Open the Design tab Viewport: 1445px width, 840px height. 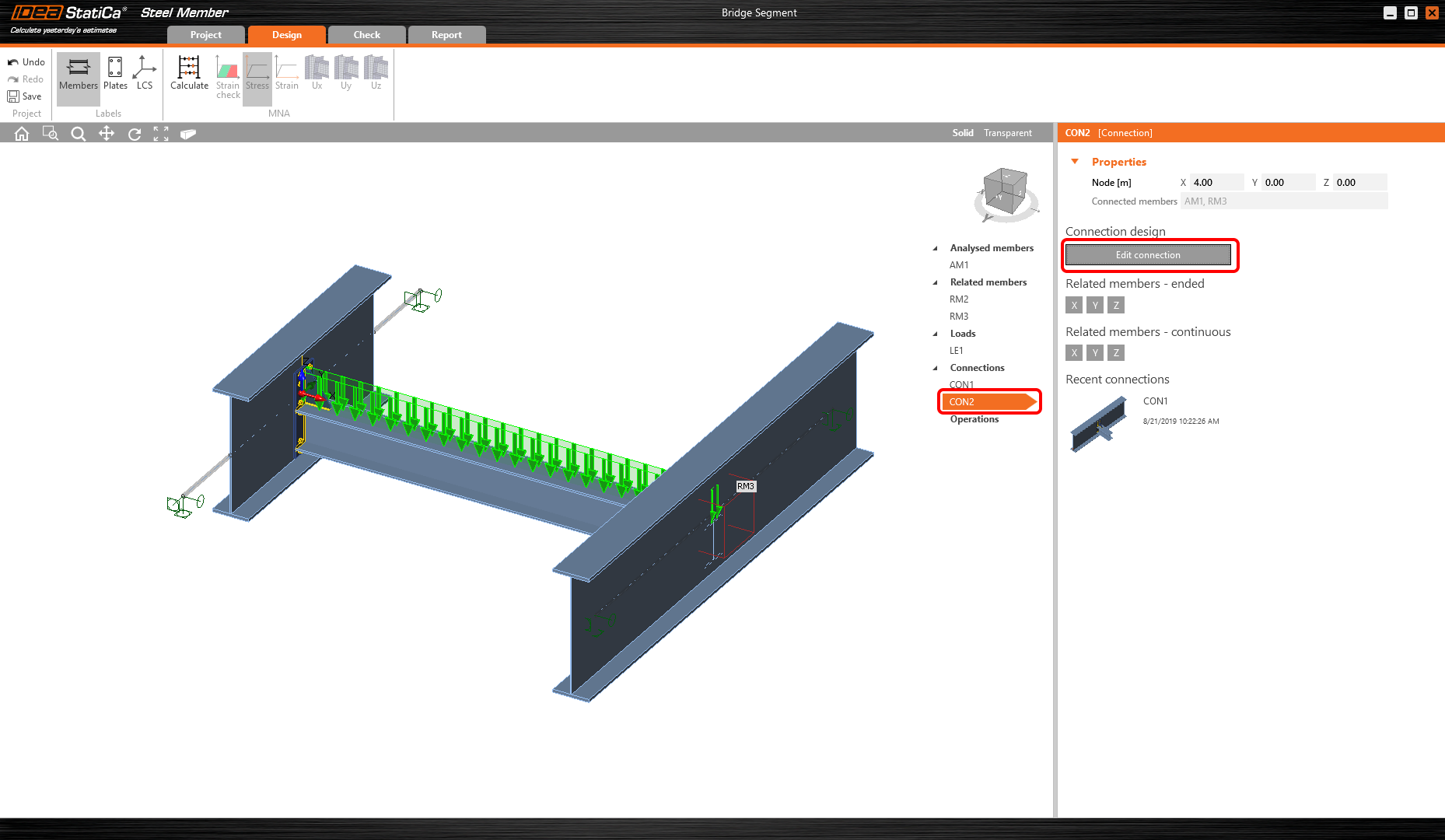click(x=287, y=35)
